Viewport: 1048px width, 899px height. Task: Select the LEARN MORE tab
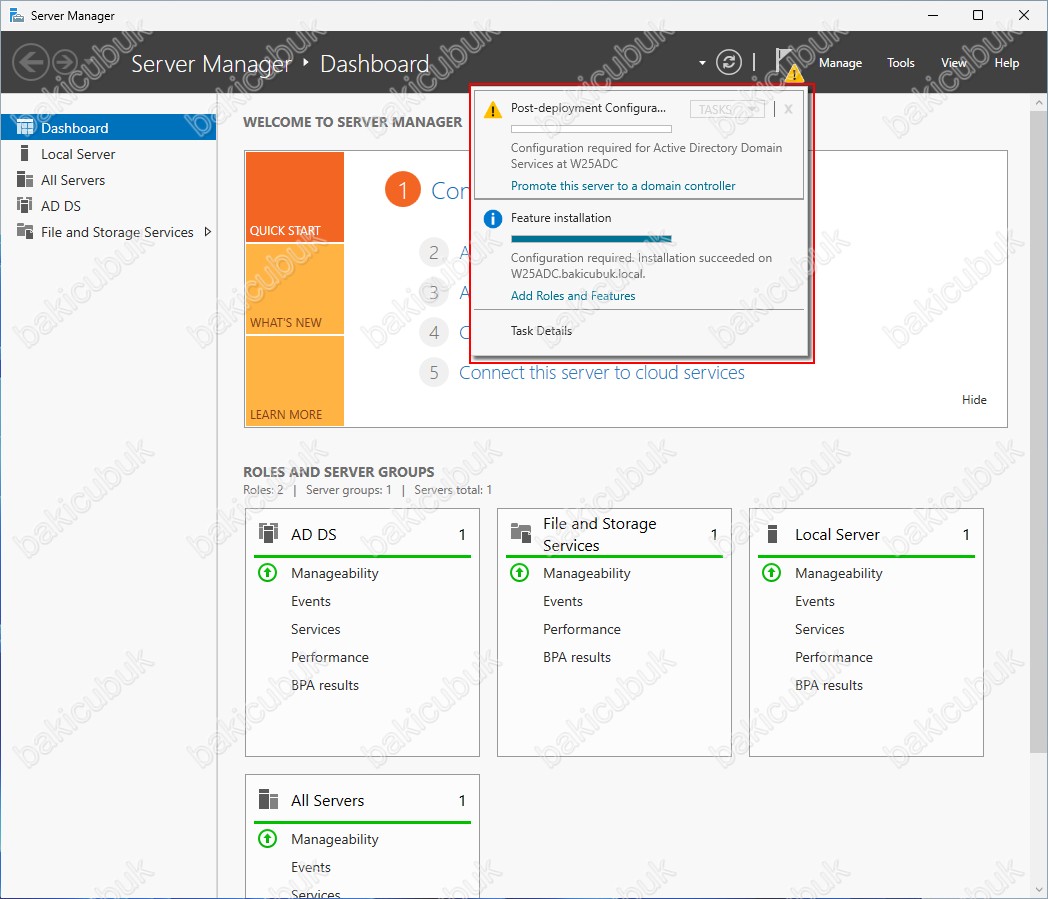pos(295,381)
